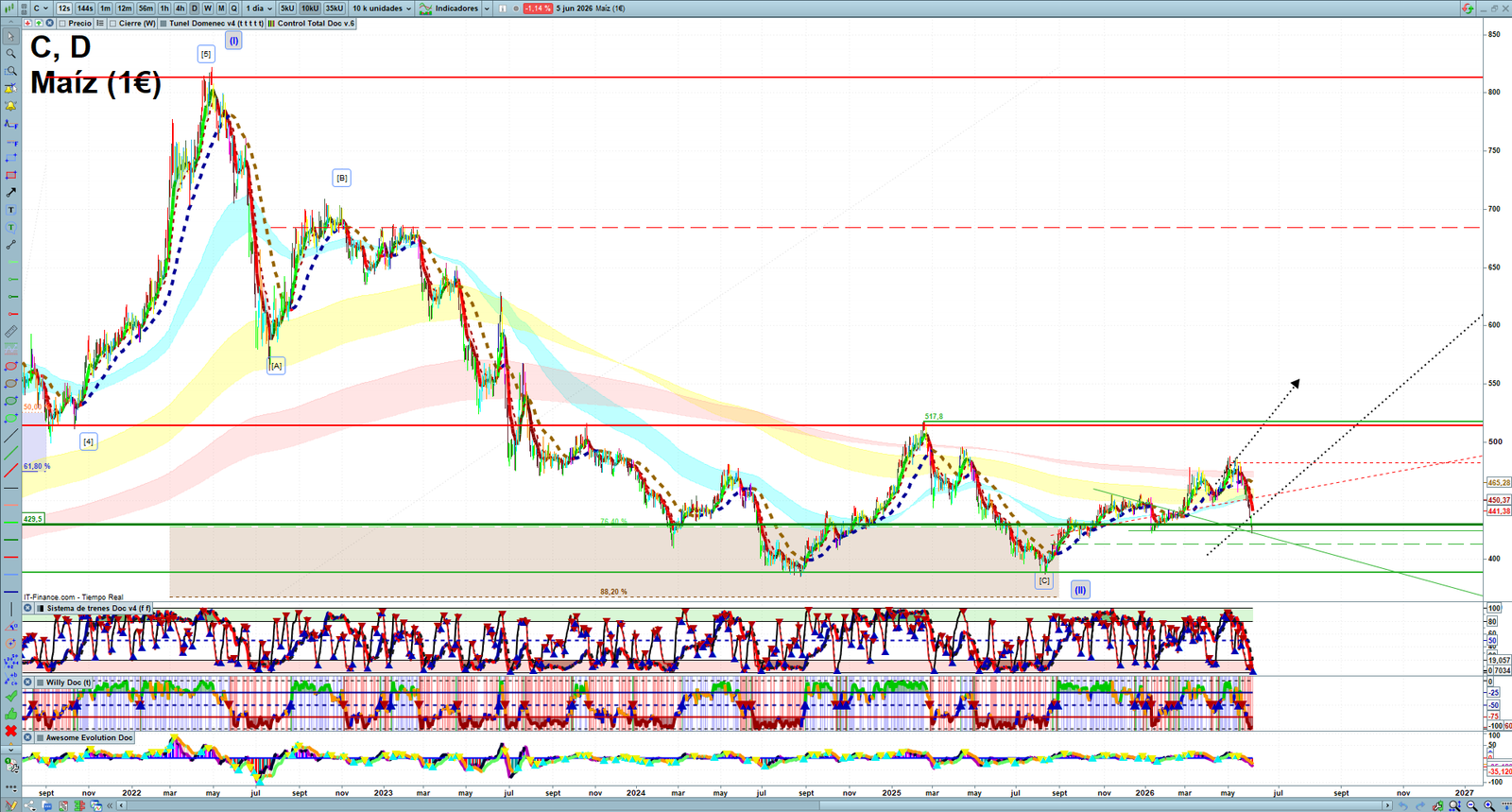Click the chart style icon at top-left
This screenshot has width=1512, height=812.
(x=9, y=8)
